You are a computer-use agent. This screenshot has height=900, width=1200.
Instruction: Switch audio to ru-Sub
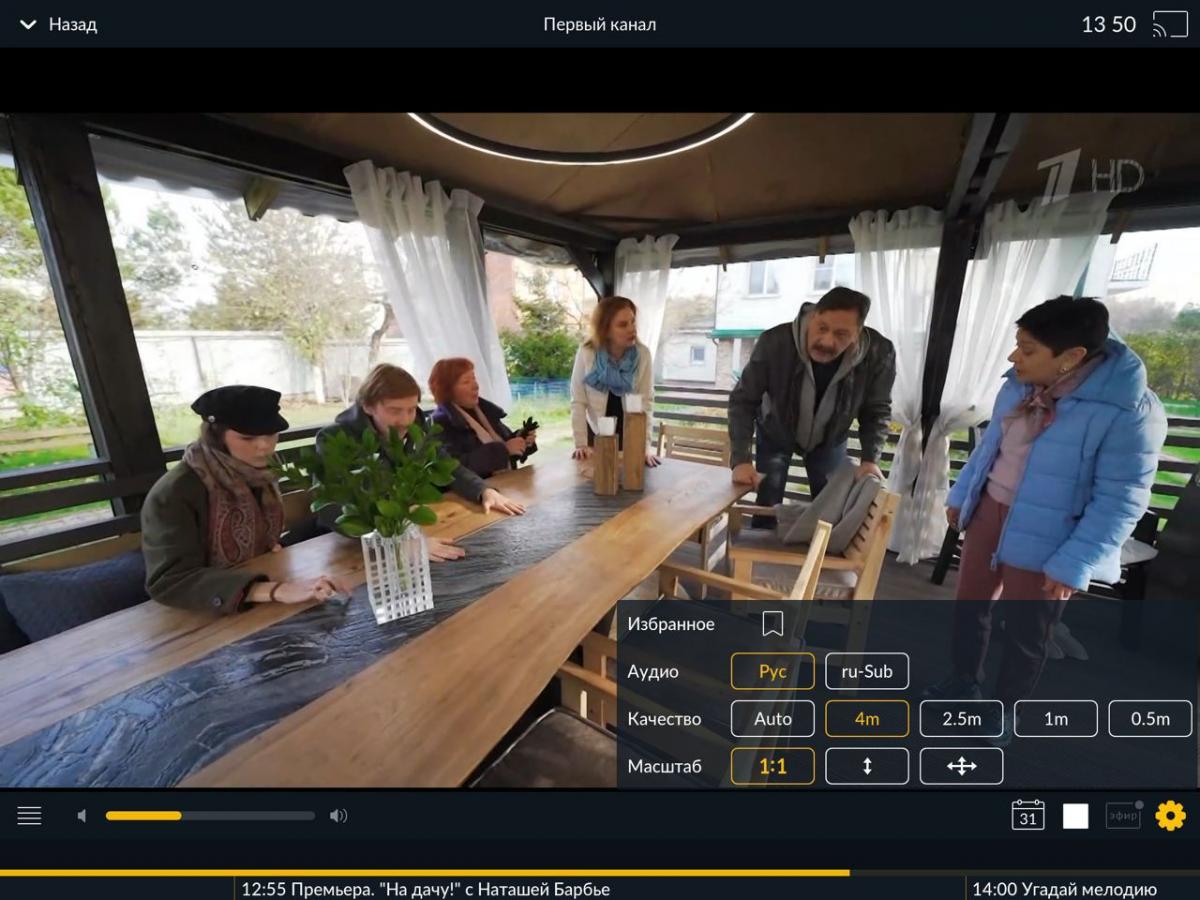866,671
